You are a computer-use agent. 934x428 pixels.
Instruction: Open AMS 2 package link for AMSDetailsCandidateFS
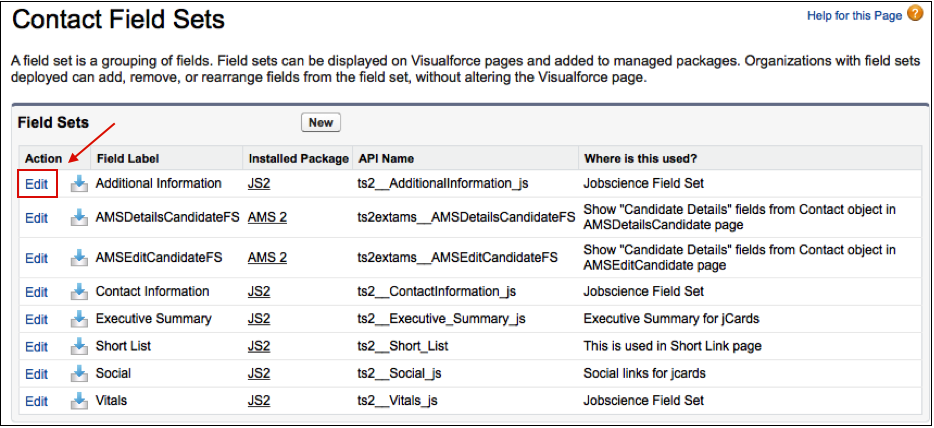tap(267, 217)
